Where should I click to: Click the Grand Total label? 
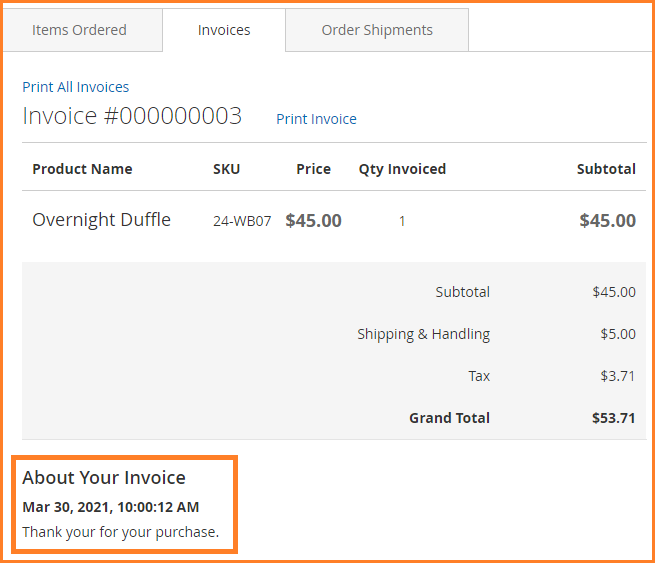click(449, 418)
